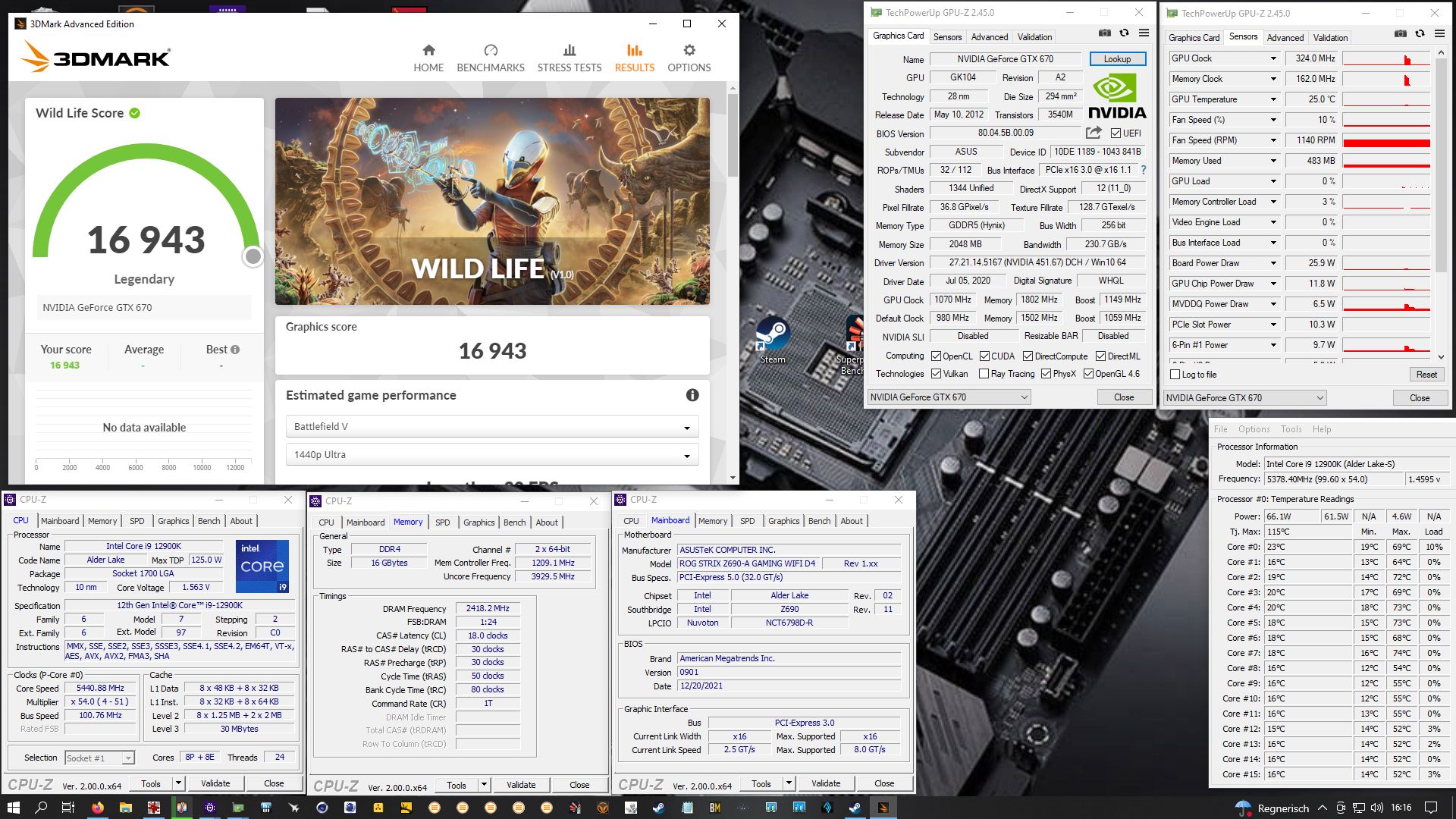This screenshot has height=819, width=1456.
Task: Open Board Power Draw sensor dropdown
Action: tap(1273, 263)
